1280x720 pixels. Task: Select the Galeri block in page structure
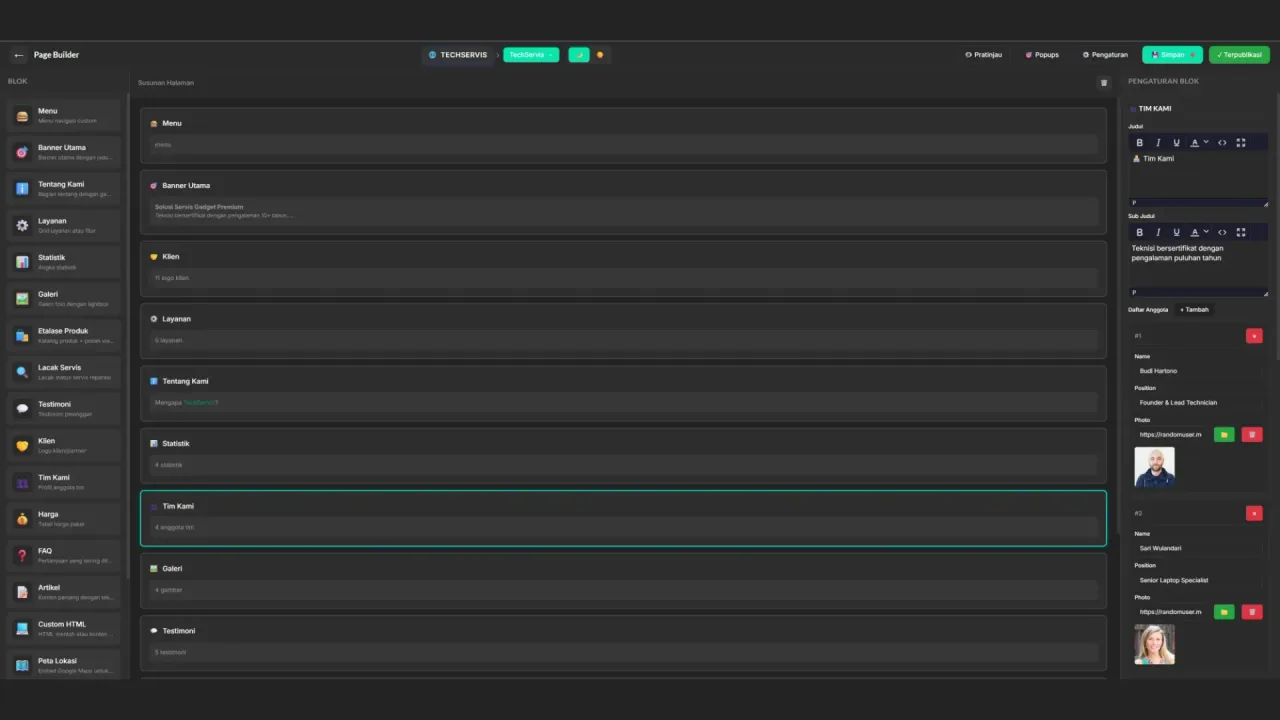(x=623, y=580)
